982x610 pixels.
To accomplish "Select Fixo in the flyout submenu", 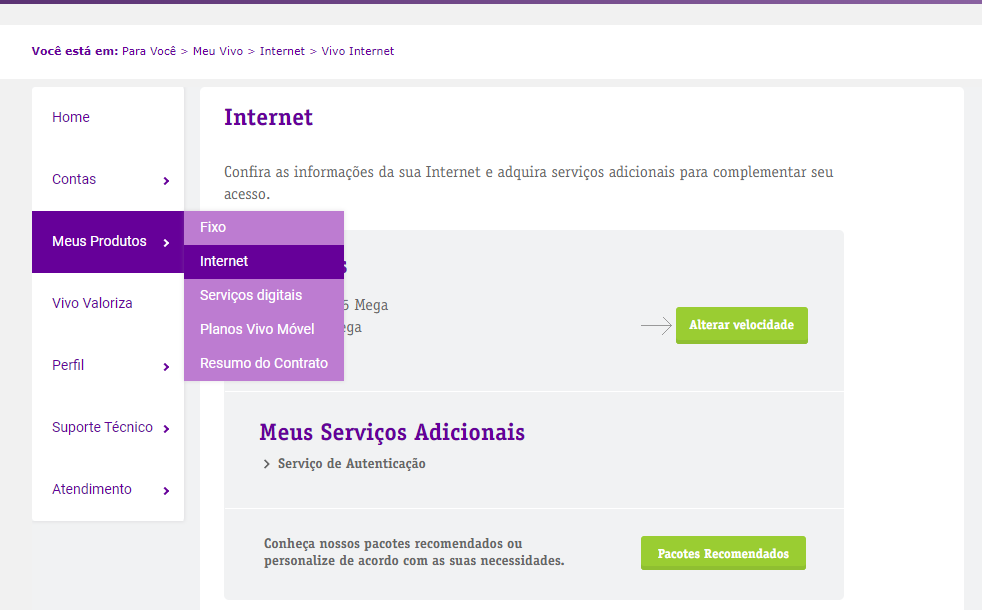I will (x=212, y=227).
